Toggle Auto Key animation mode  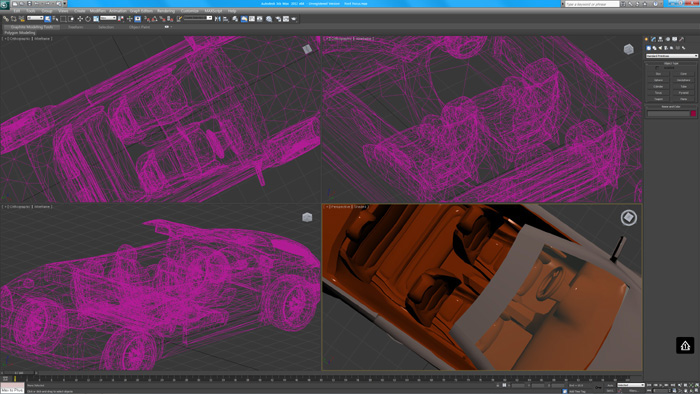tap(610, 385)
